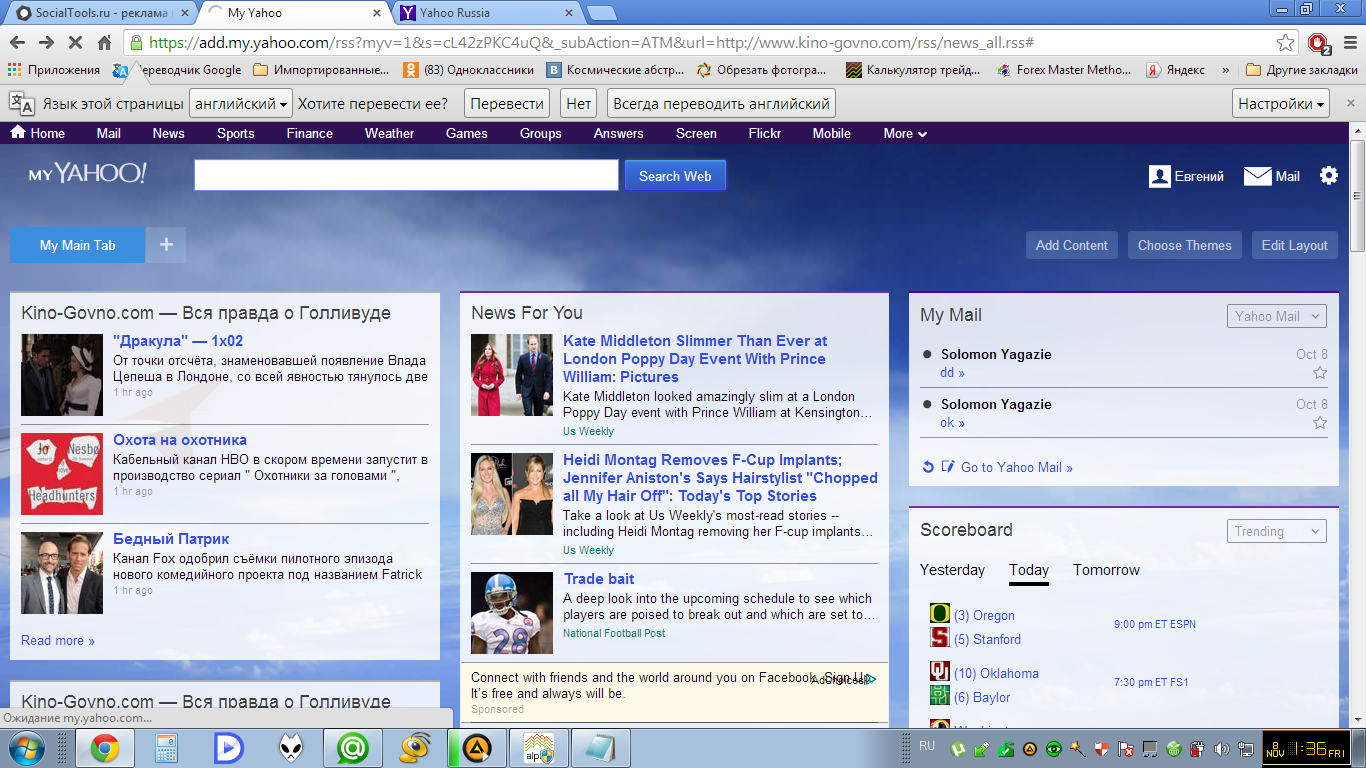Image resolution: width=1366 pixels, height=768 pixels.
Task: Open the uTorrent tray icon
Action: 958,748
